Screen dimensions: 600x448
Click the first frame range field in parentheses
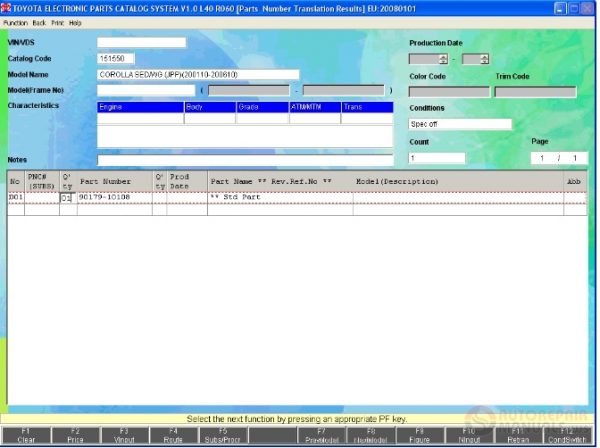(249, 91)
